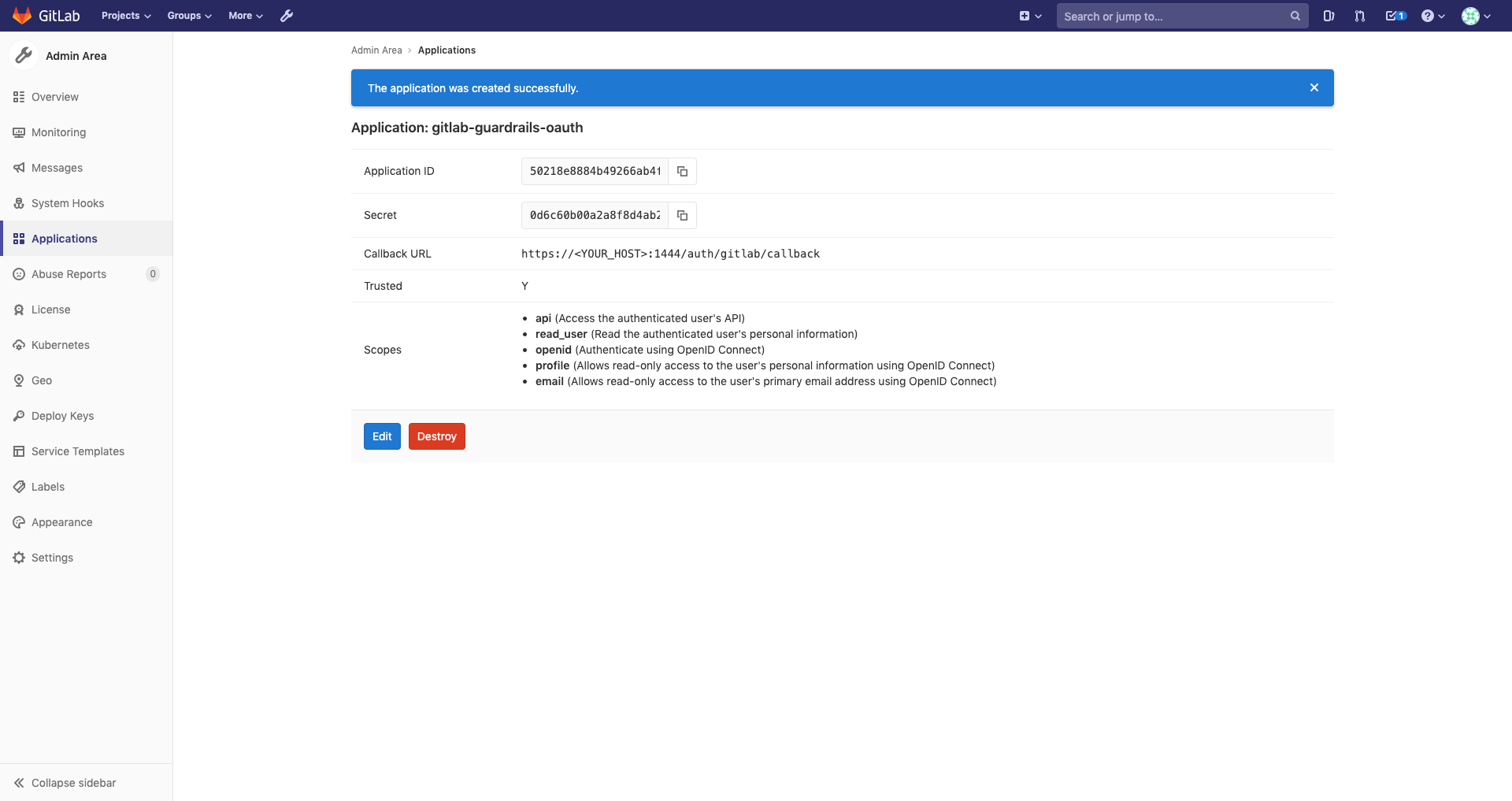Open the License sidebar item

tap(87, 310)
